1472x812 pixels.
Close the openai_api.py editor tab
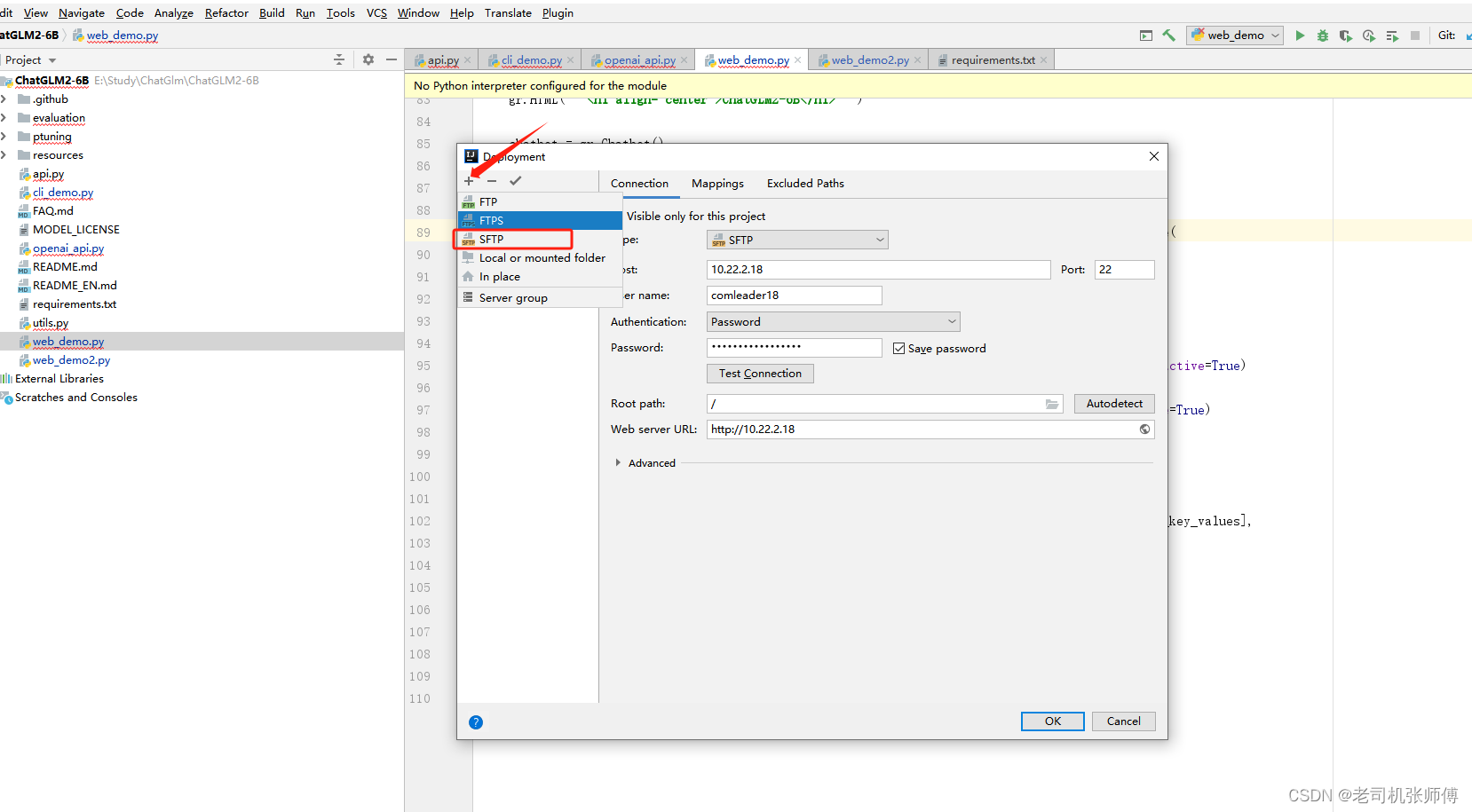(x=684, y=60)
